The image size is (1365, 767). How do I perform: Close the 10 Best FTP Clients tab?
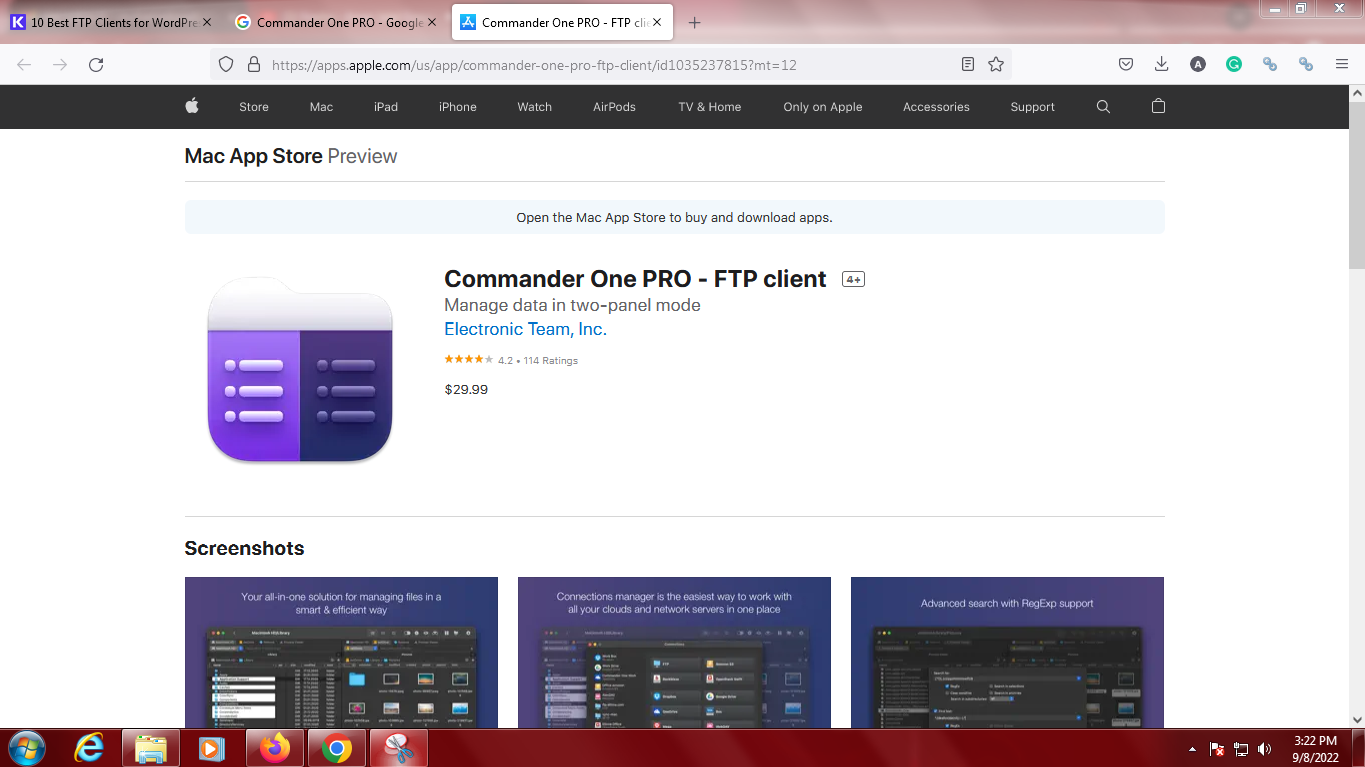pyautogui.click(x=207, y=22)
